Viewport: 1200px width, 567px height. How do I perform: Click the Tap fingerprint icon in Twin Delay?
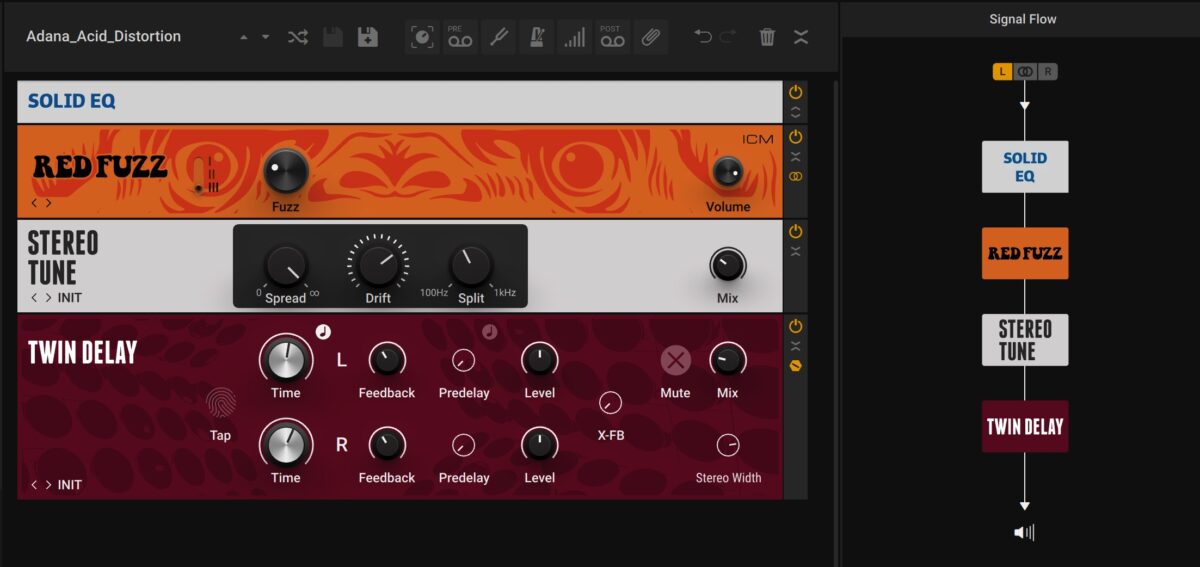click(220, 403)
